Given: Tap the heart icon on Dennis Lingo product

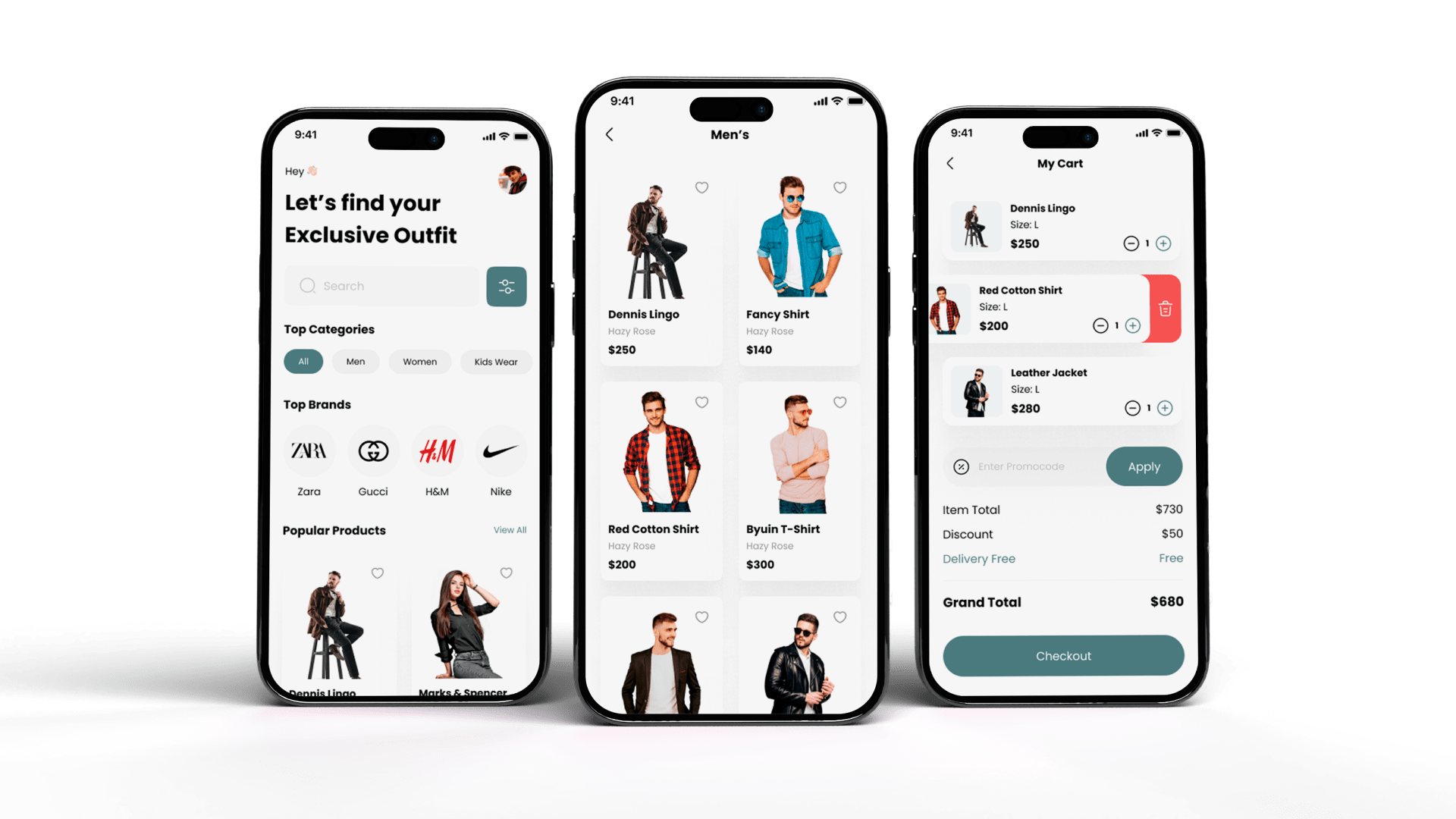Looking at the screenshot, I should point(701,187).
